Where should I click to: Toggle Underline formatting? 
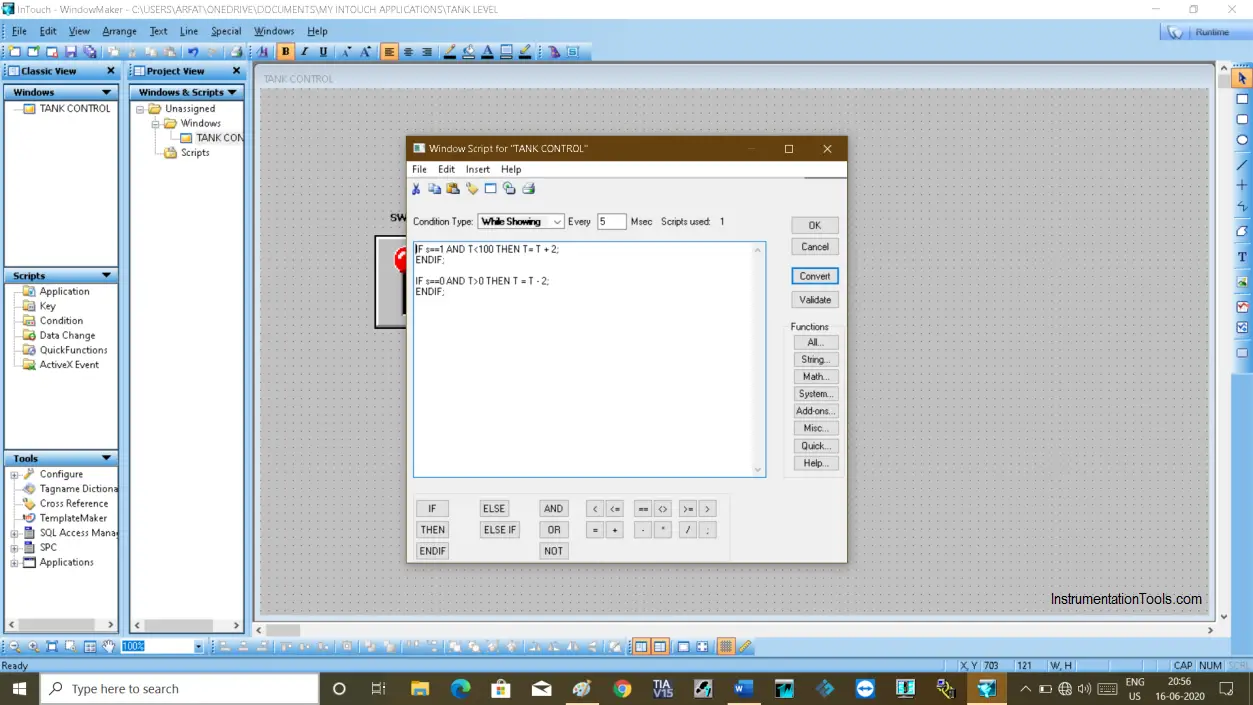[x=323, y=52]
